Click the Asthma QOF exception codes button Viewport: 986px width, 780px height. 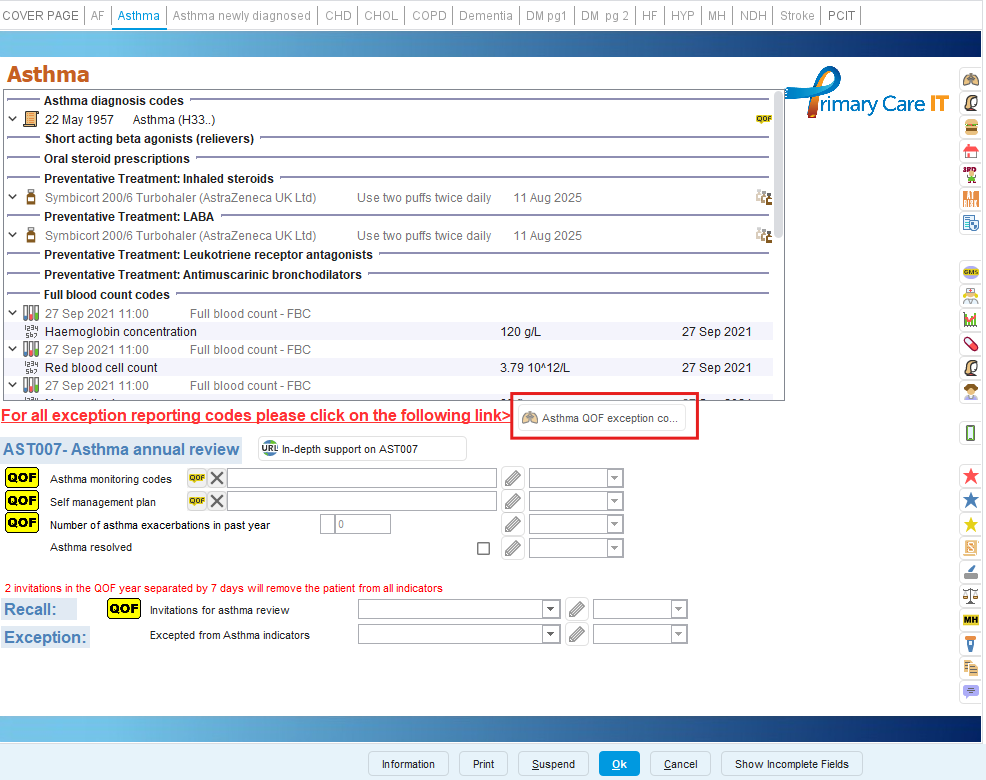(601, 418)
